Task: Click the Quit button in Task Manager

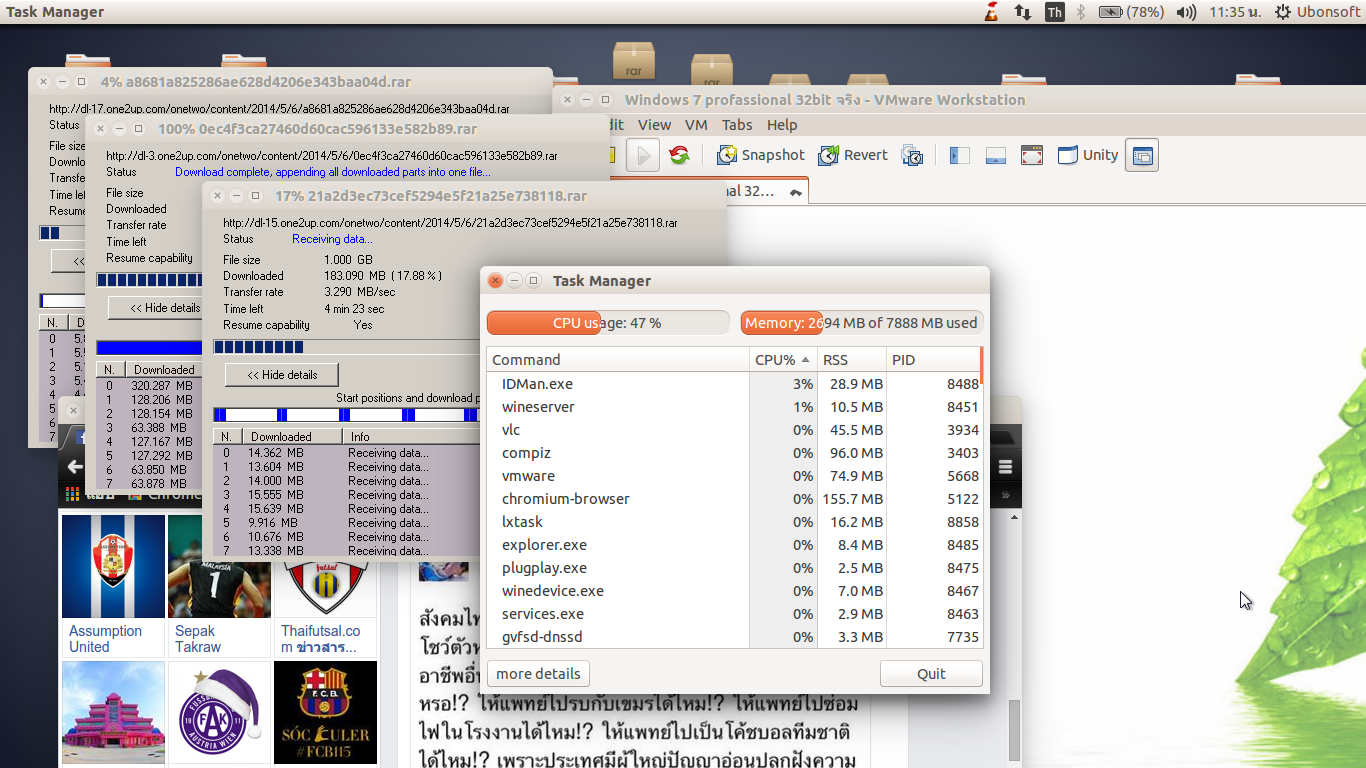Action: [931, 674]
